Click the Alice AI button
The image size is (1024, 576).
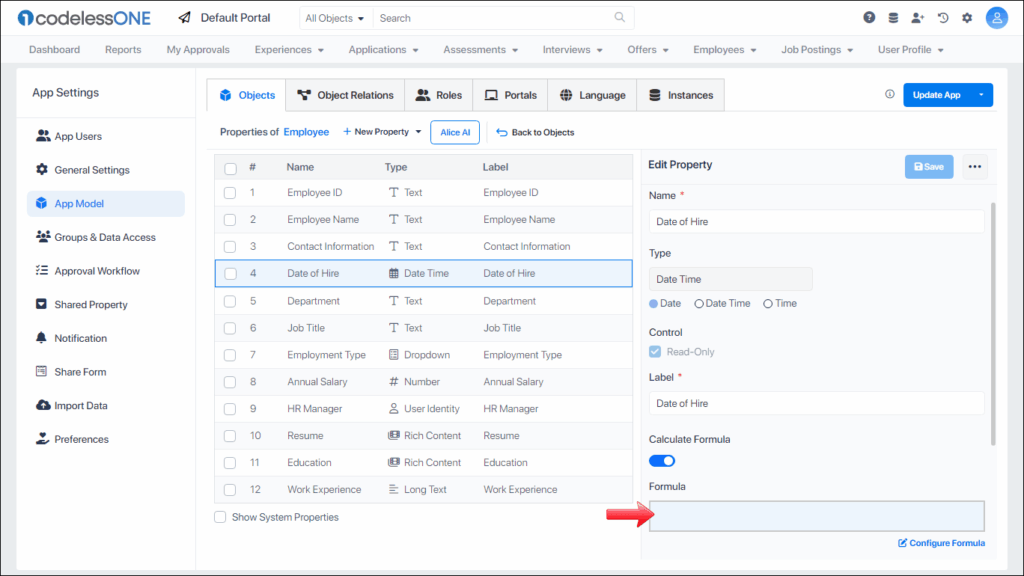[x=455, y=132]
